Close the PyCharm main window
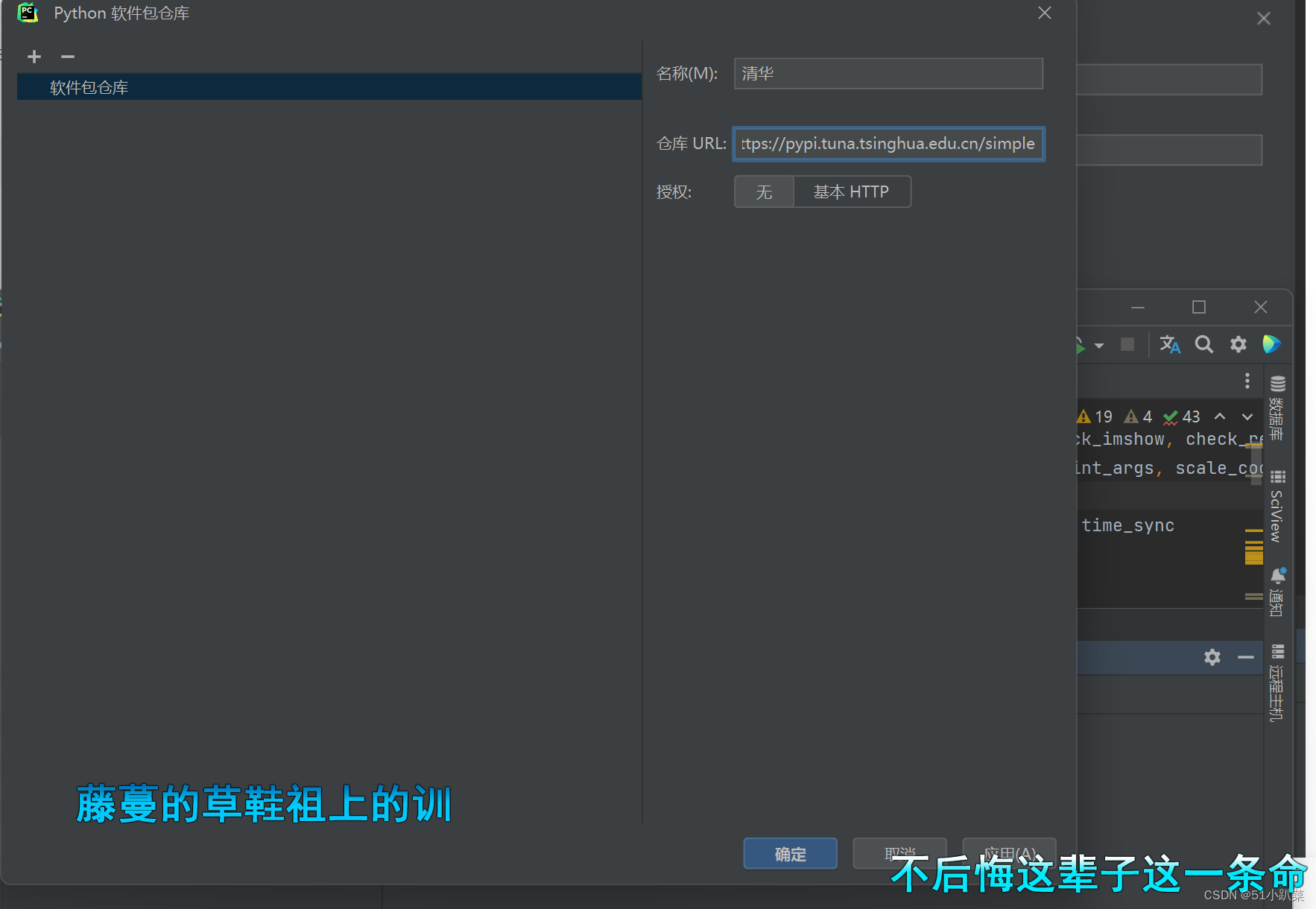 (x=1261, y=307)
